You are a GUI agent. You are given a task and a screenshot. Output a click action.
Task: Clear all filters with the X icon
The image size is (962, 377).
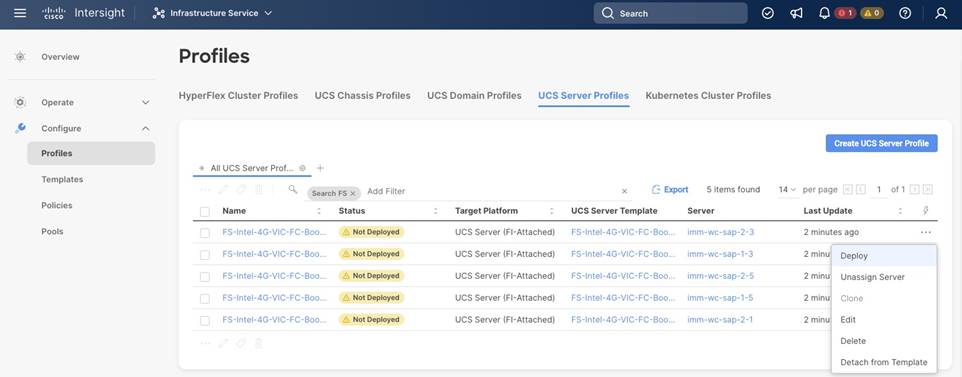point(625,192)
